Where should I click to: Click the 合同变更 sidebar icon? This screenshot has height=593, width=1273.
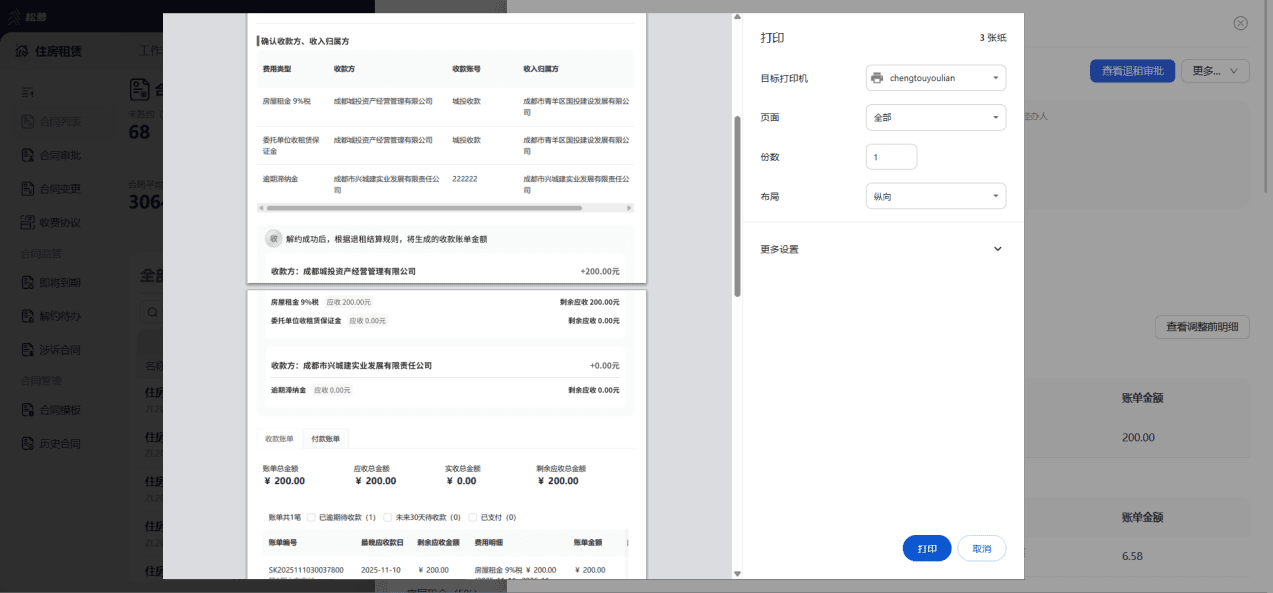click(x=28, y=188)
